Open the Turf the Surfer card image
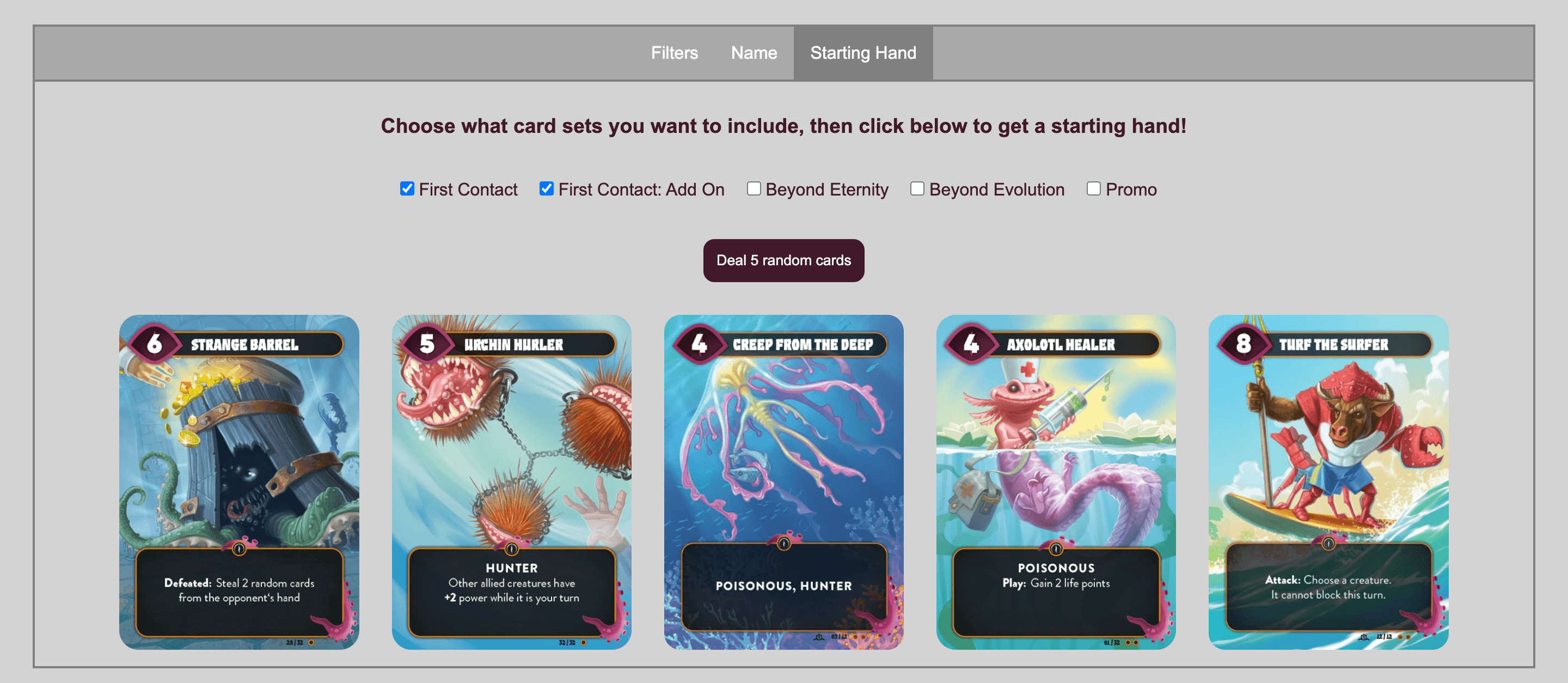This screenshot has height=683, width=1568. click(1328, 481)
